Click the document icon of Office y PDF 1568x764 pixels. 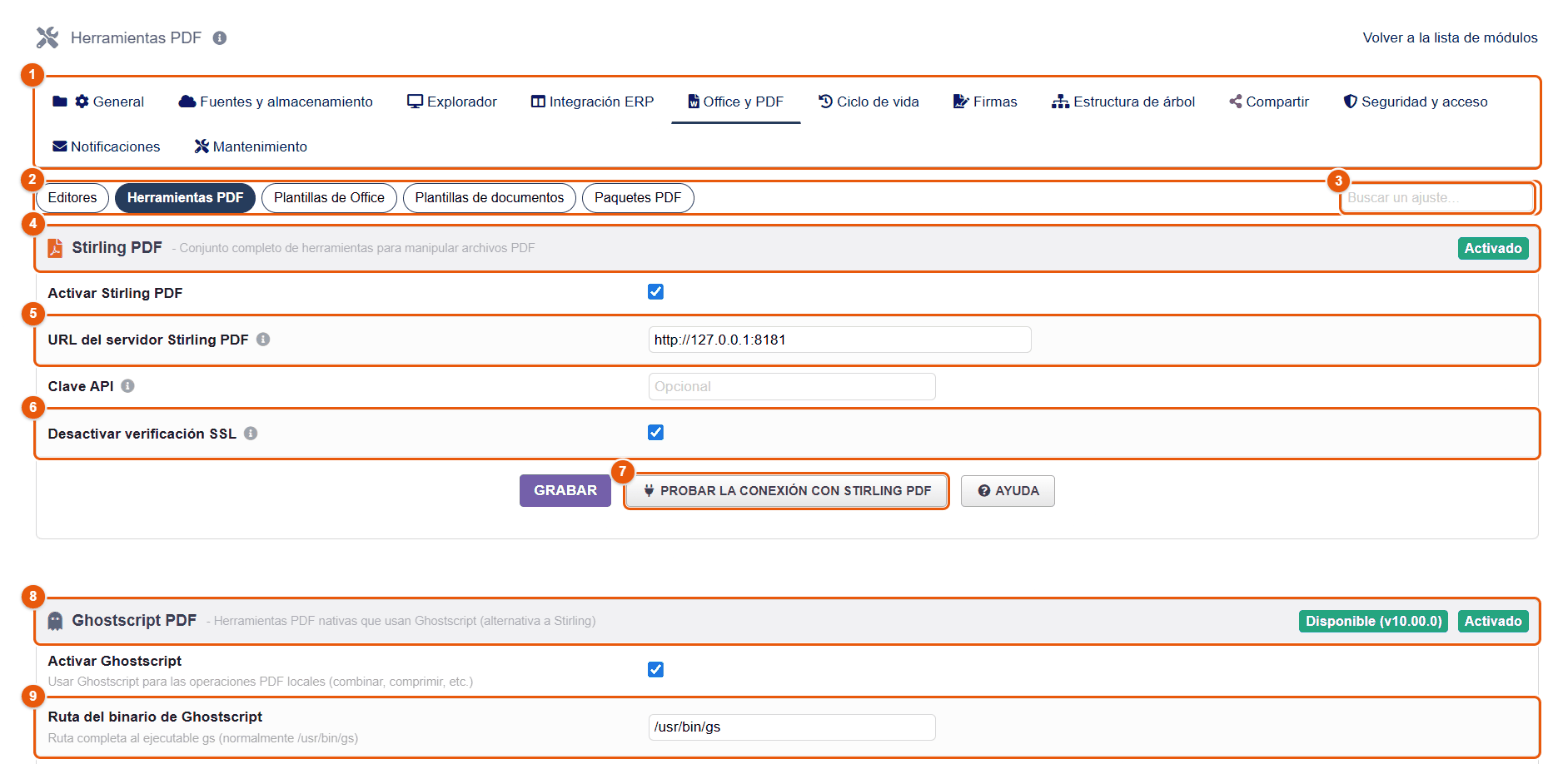694,101
